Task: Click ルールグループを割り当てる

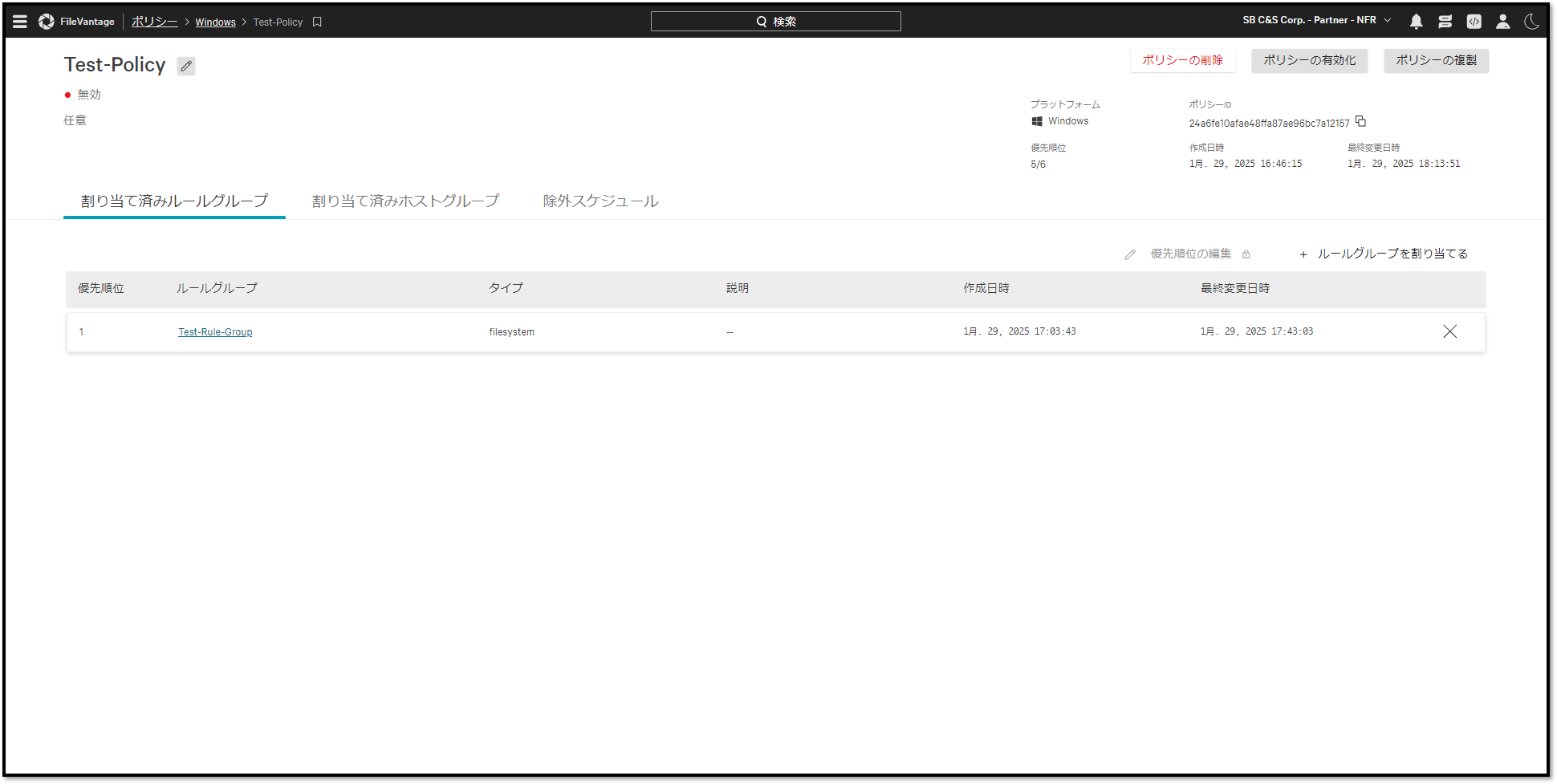Action: pos(1384,254)
